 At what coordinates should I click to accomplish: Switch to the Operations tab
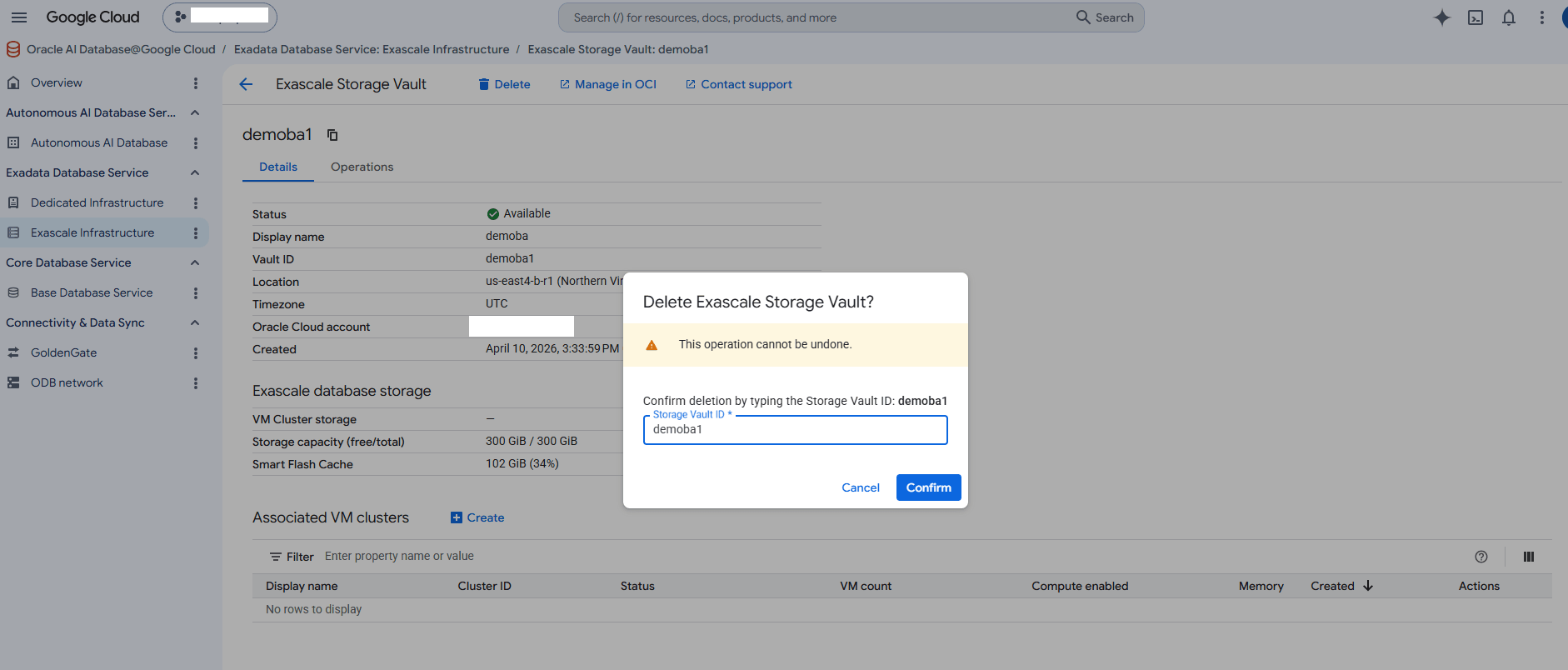tap(362, 167)
